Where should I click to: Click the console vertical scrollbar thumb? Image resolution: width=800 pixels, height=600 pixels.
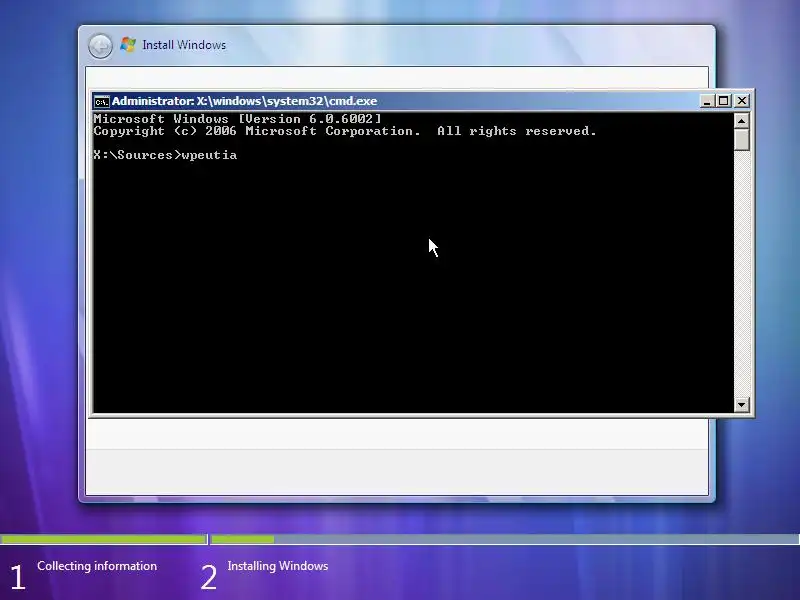[741, 139]
